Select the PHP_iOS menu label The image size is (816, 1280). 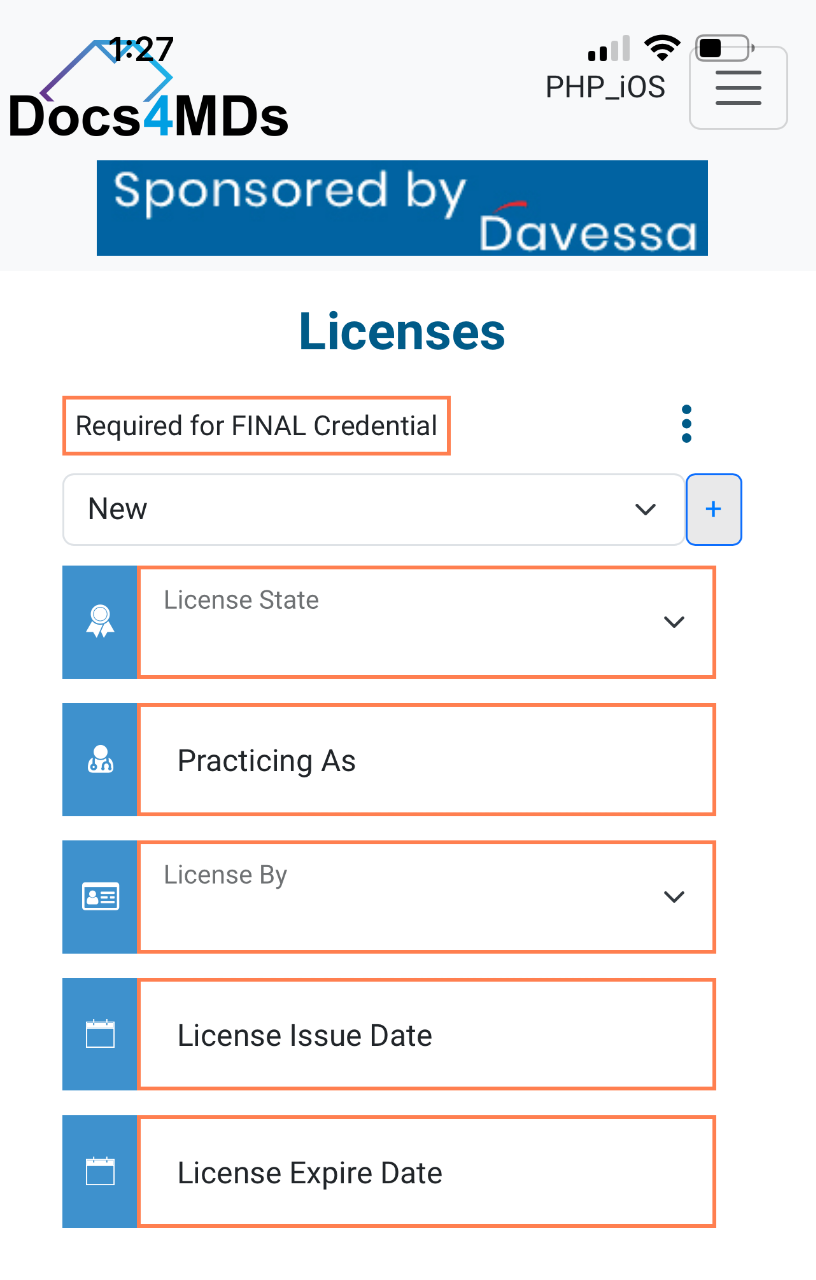[x=605, y=88]
